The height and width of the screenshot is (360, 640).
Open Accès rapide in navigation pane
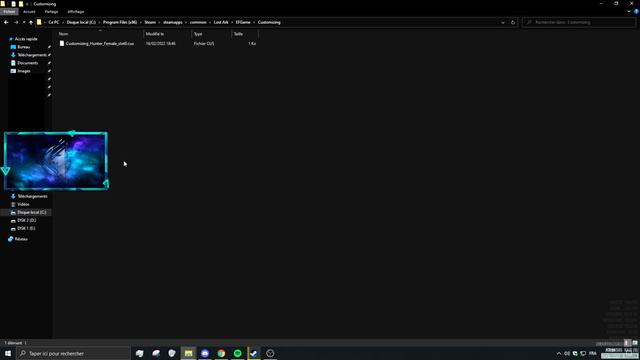pos(26,39)
